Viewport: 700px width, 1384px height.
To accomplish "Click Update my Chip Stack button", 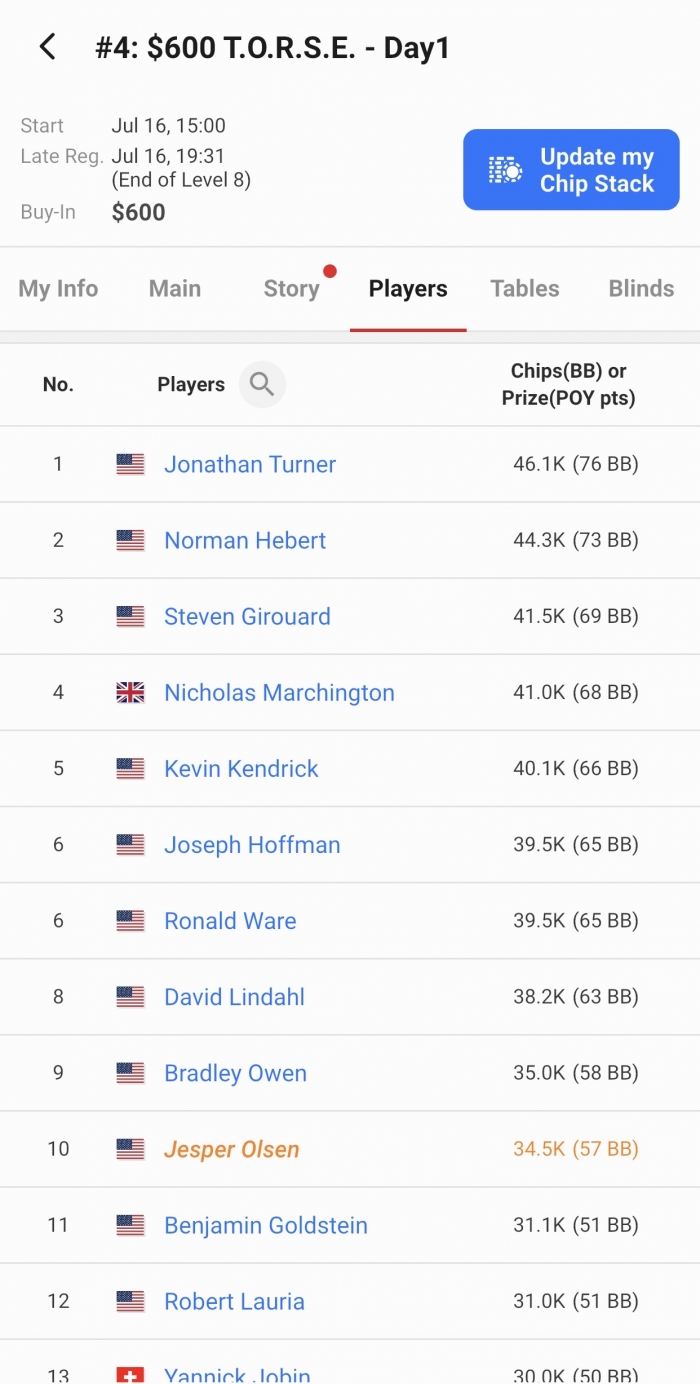I will coord(571,170).
